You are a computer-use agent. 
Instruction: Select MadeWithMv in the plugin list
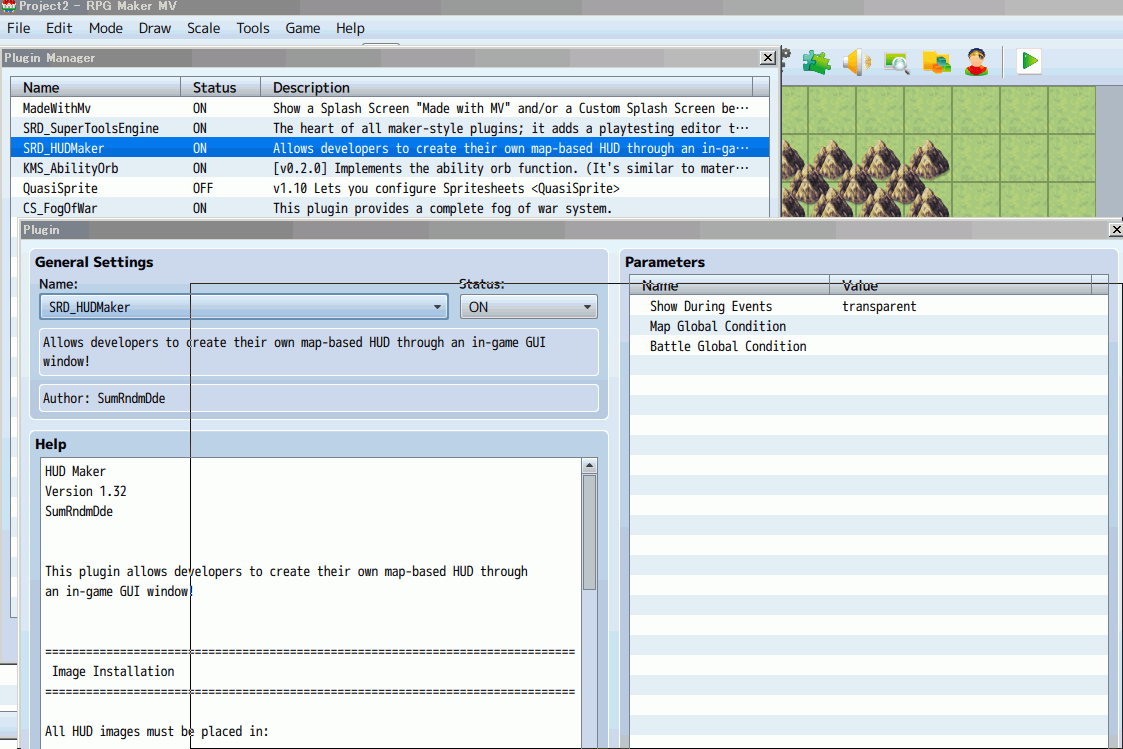click(x=390, y=108)
